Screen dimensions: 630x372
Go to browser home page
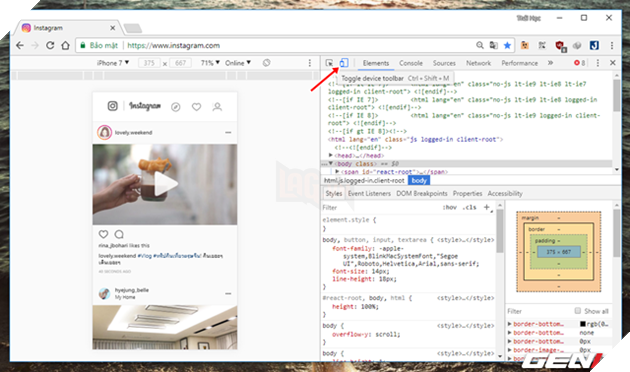click(x=65, y=45)
